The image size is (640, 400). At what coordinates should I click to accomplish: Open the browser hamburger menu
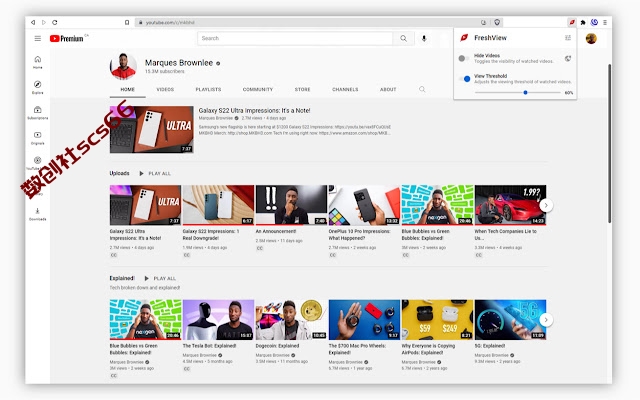tap(605, 22)
